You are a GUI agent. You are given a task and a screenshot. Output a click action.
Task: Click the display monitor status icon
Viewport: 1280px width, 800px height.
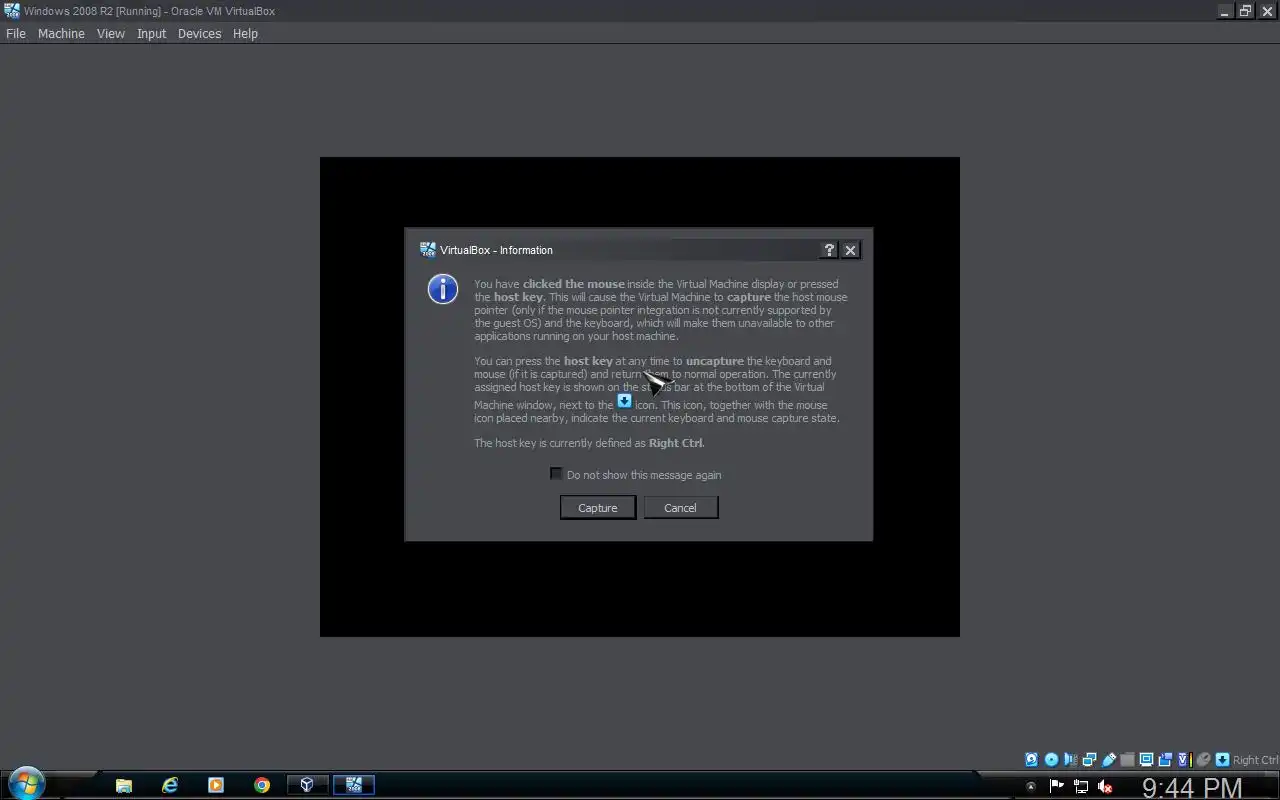tap(1147, 759)
